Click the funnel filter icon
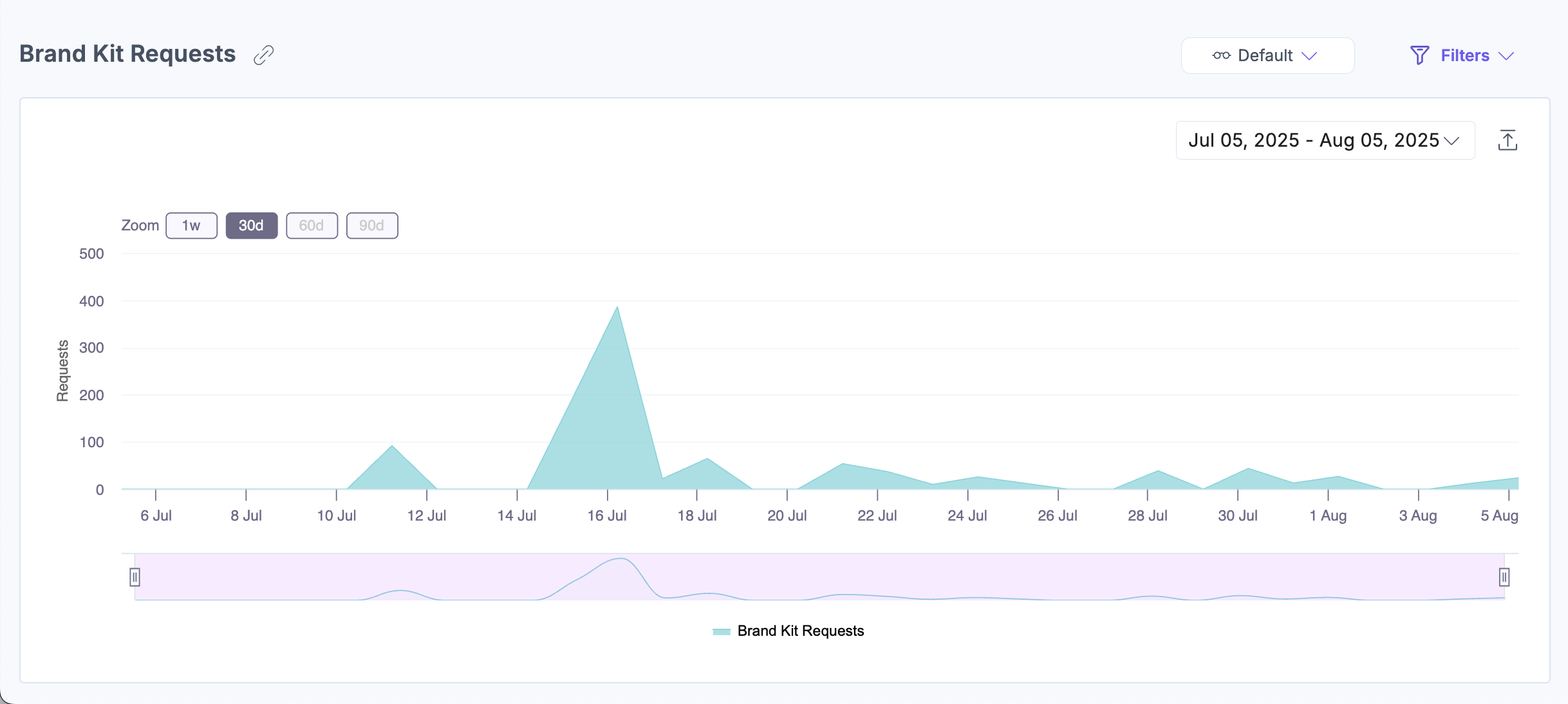 [x=1419, y=55]
